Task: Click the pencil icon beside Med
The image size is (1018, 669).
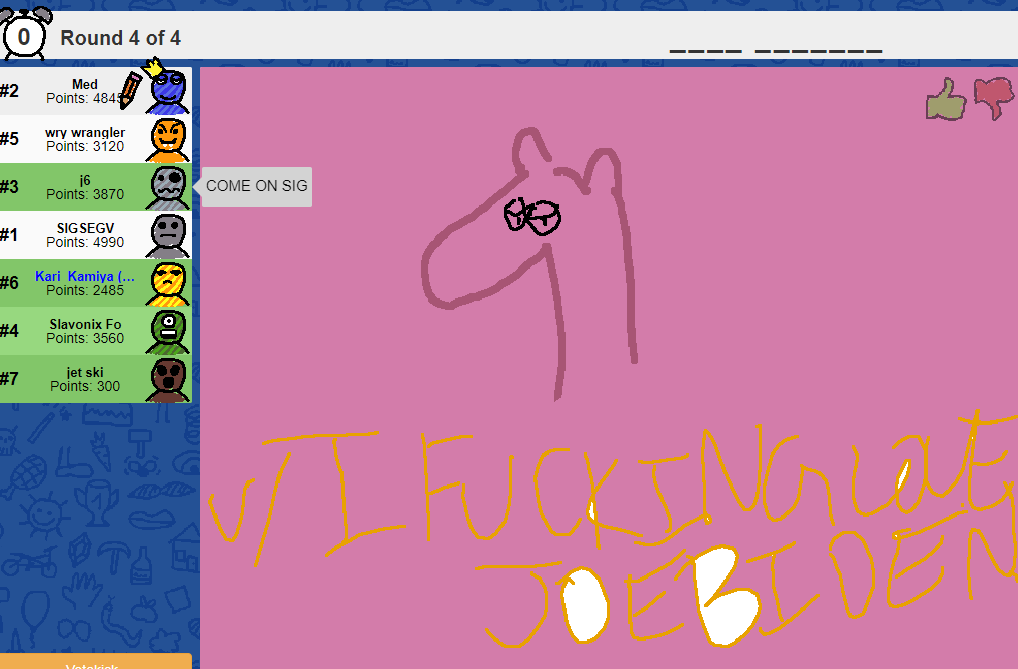Action: pyautogui.click(x=130, y=90)
